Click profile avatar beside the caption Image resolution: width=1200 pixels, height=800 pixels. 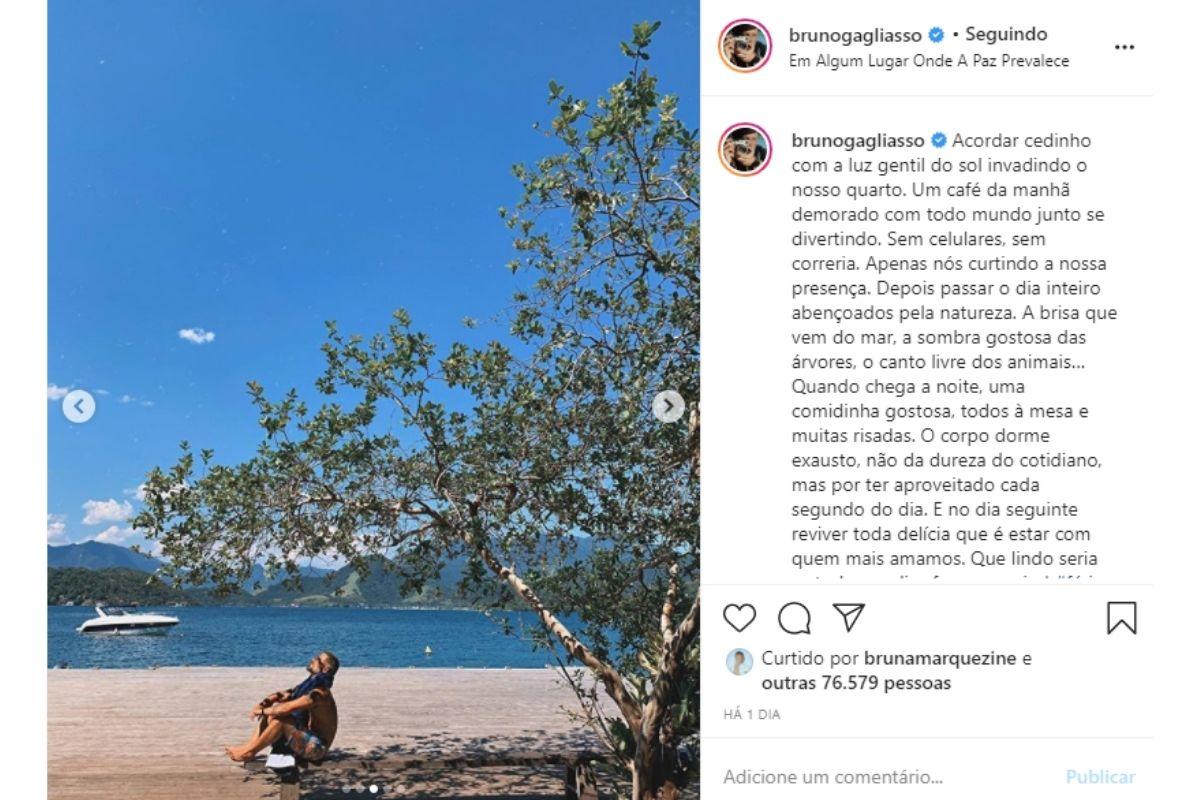coord(745,150)
